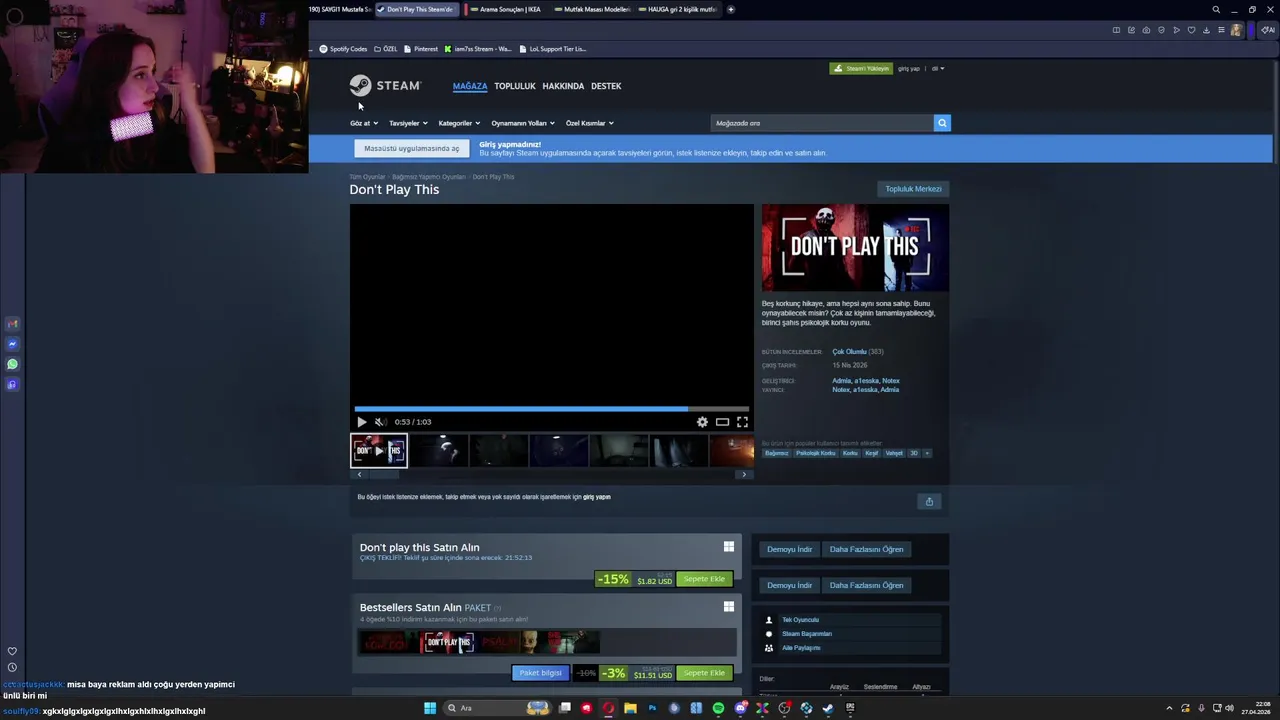Open the Çok Olumlu reviews link

tap(849, 352)
